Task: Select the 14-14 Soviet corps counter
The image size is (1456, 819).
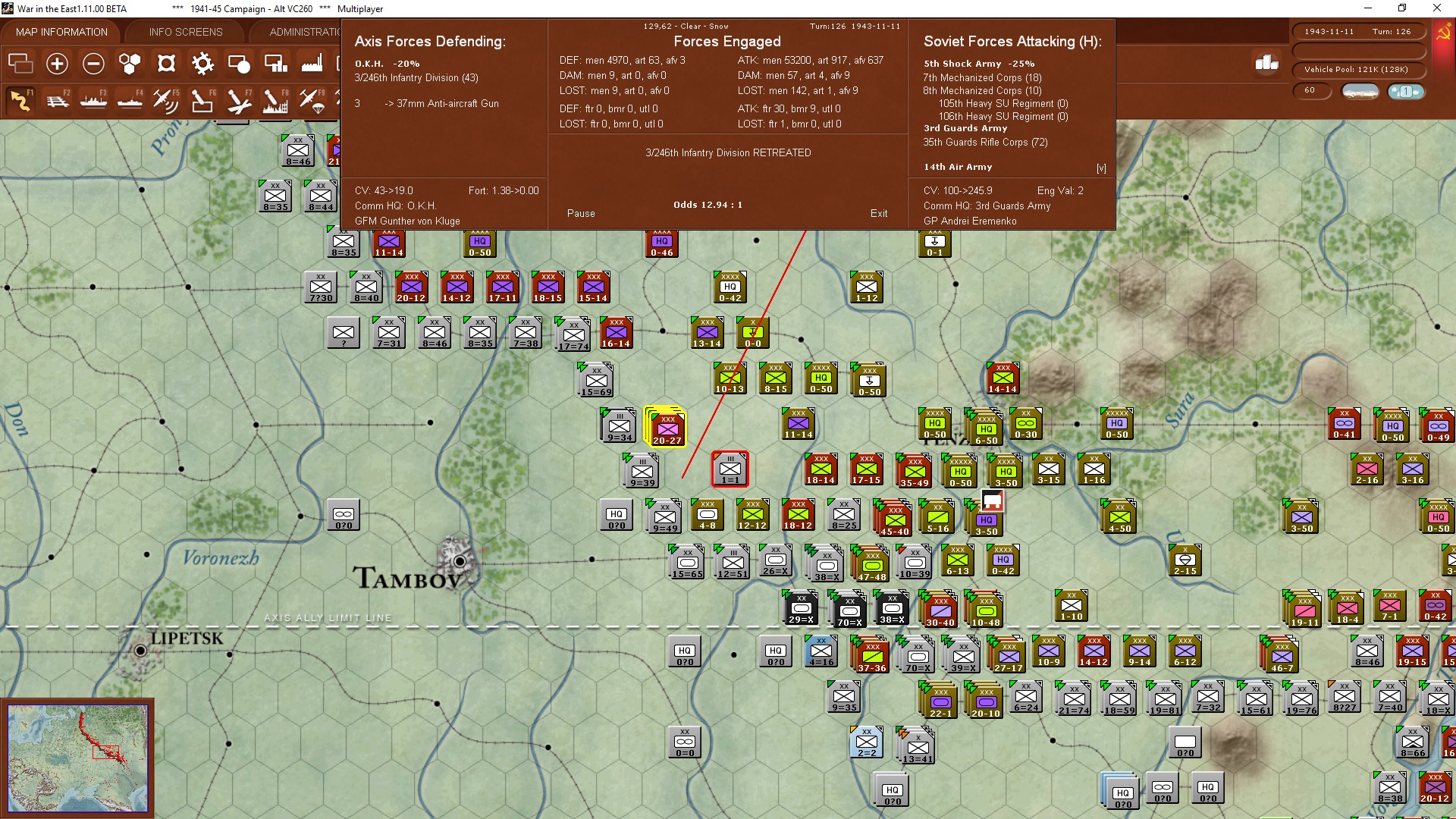Action: (x=1003, y=378)
